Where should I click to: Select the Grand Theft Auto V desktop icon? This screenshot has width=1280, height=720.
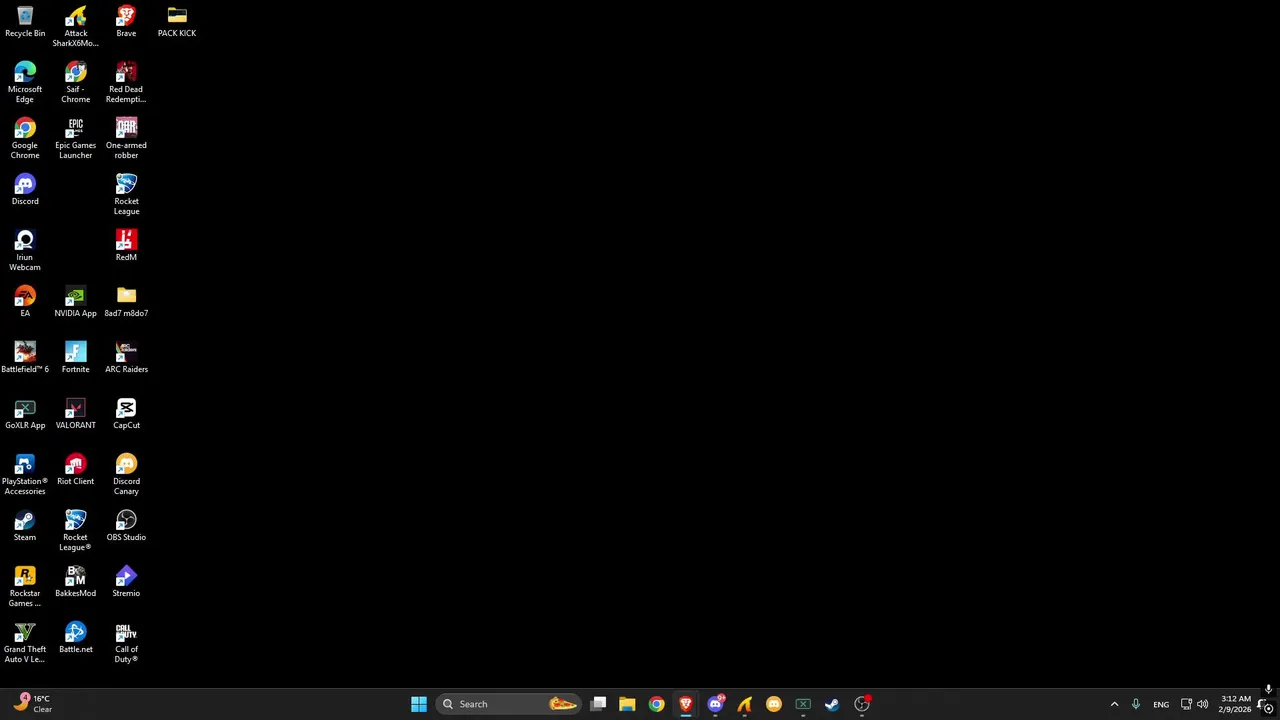[x=25, y=642]
